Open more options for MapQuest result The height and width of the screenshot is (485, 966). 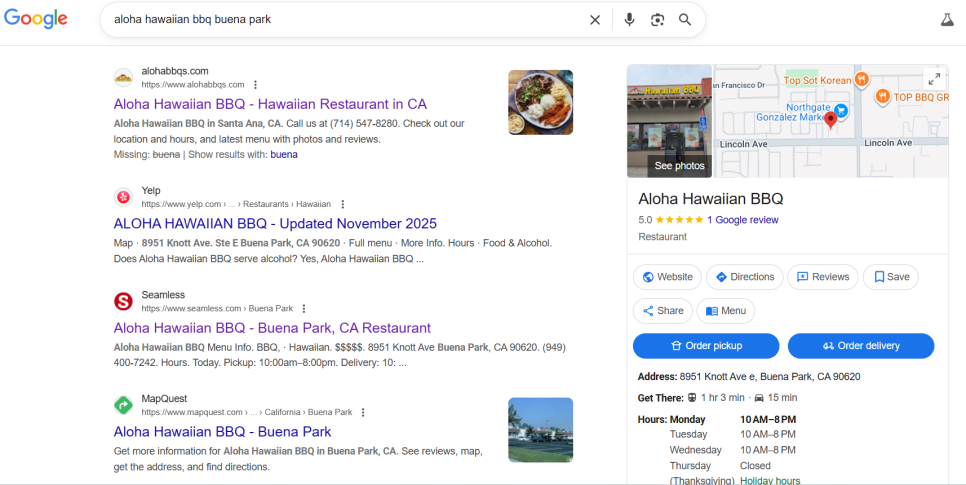click(x=363, y=412)
